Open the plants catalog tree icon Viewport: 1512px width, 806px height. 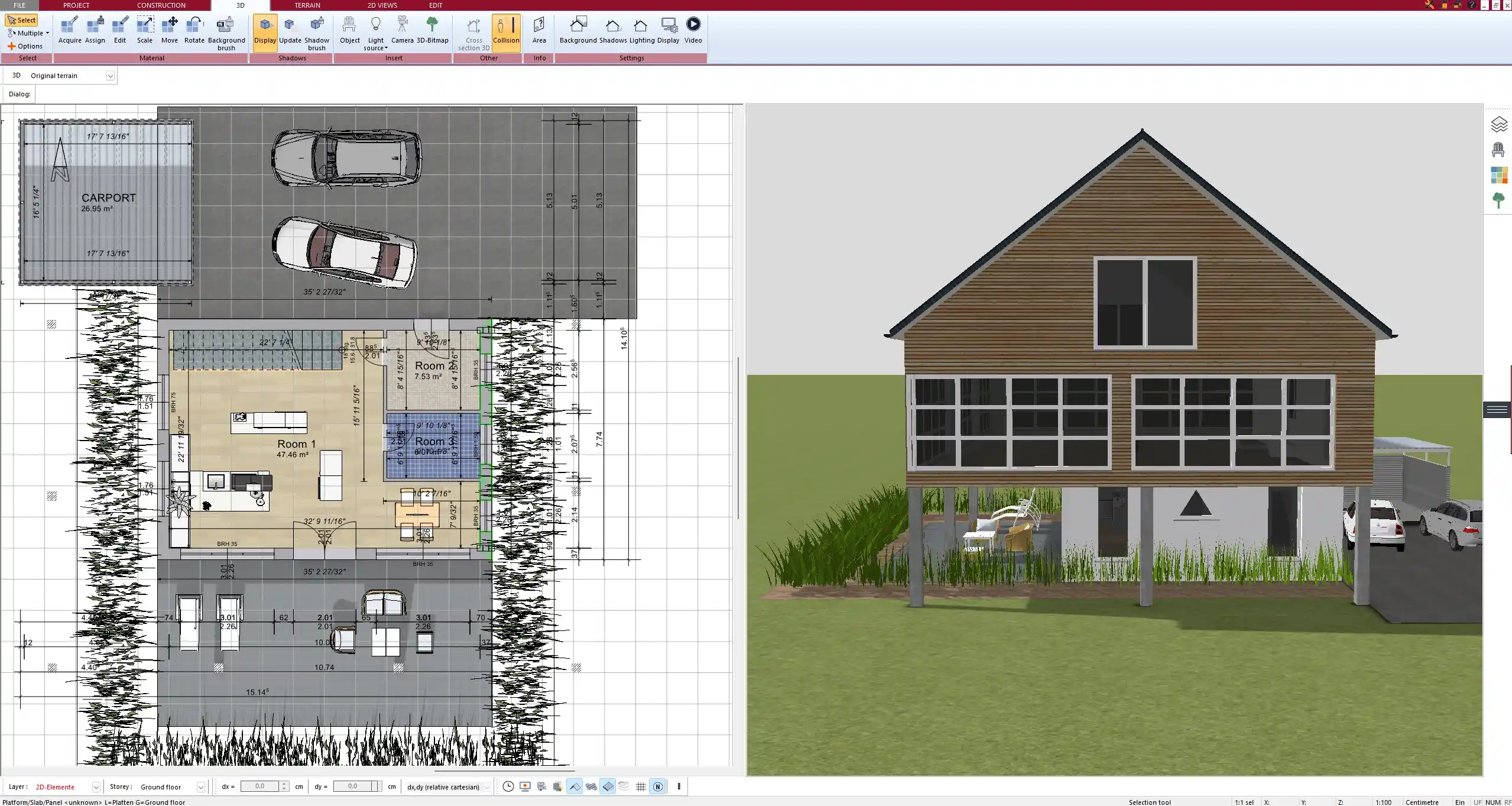pos(1498,200)
